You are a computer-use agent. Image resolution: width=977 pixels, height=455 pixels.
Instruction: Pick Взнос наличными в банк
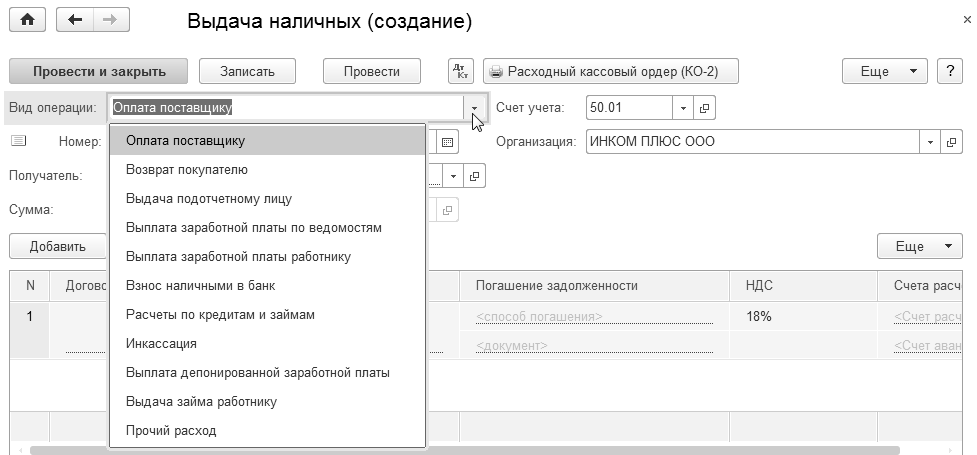200,286
